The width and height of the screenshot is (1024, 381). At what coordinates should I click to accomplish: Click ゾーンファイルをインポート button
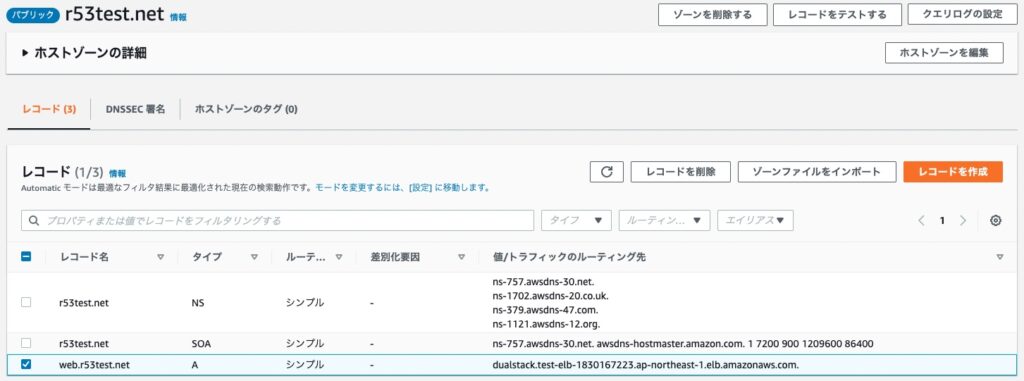(x=817, y=172)
